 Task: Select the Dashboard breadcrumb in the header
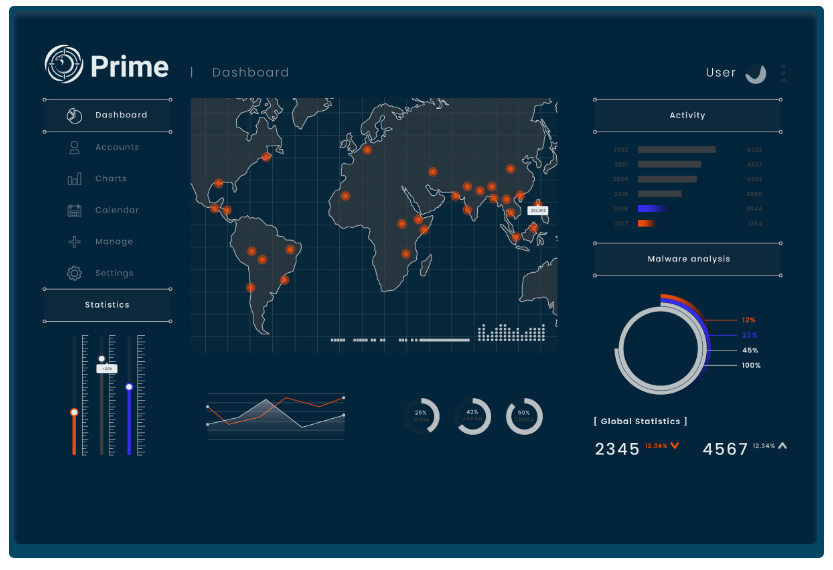pos(250,73)
